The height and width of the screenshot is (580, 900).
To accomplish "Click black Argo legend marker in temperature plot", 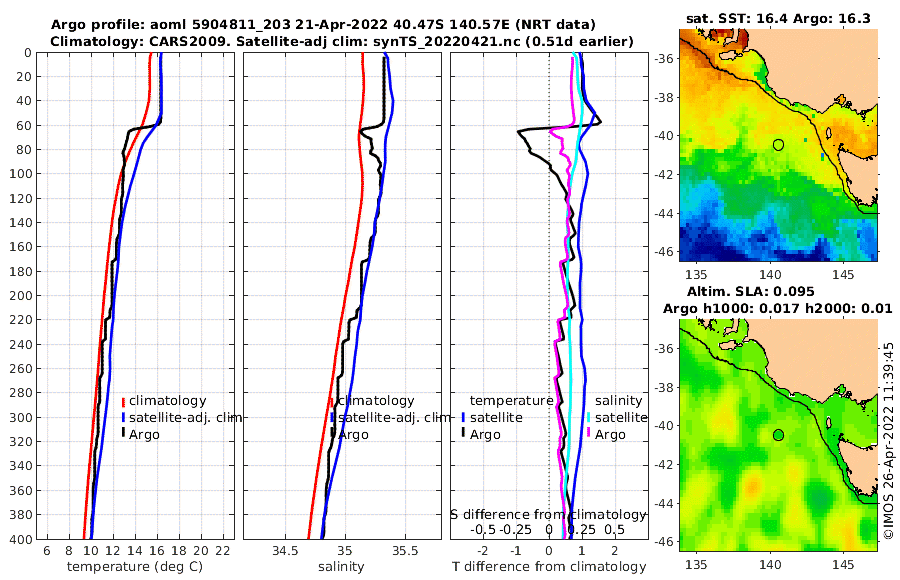I will coord(123,434).
